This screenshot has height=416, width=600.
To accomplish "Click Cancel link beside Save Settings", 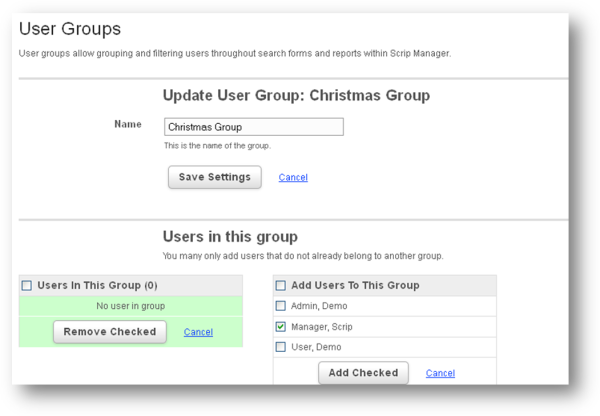I will coord(293,177).
